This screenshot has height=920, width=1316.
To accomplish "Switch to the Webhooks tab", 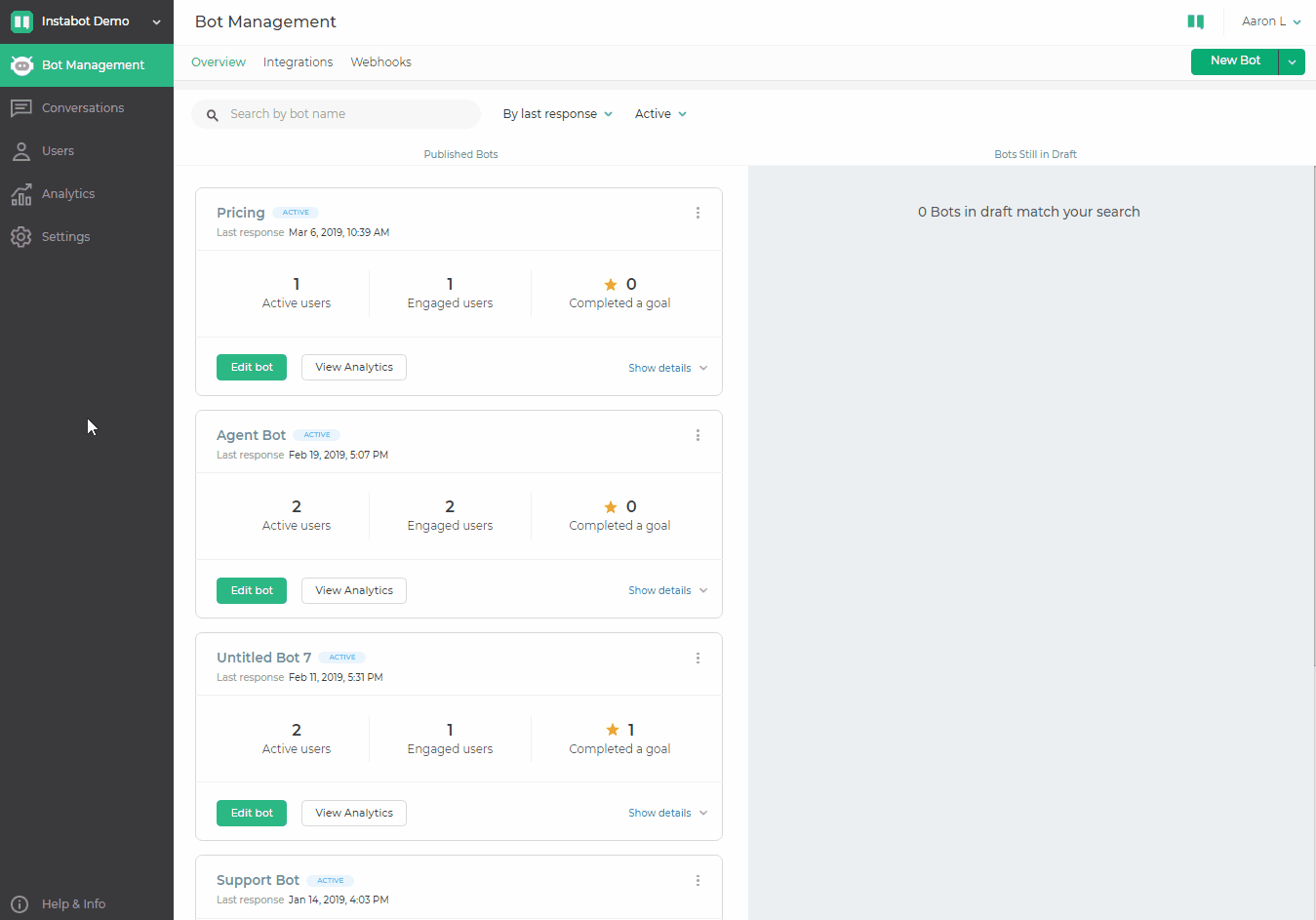I will click(380, 62).
